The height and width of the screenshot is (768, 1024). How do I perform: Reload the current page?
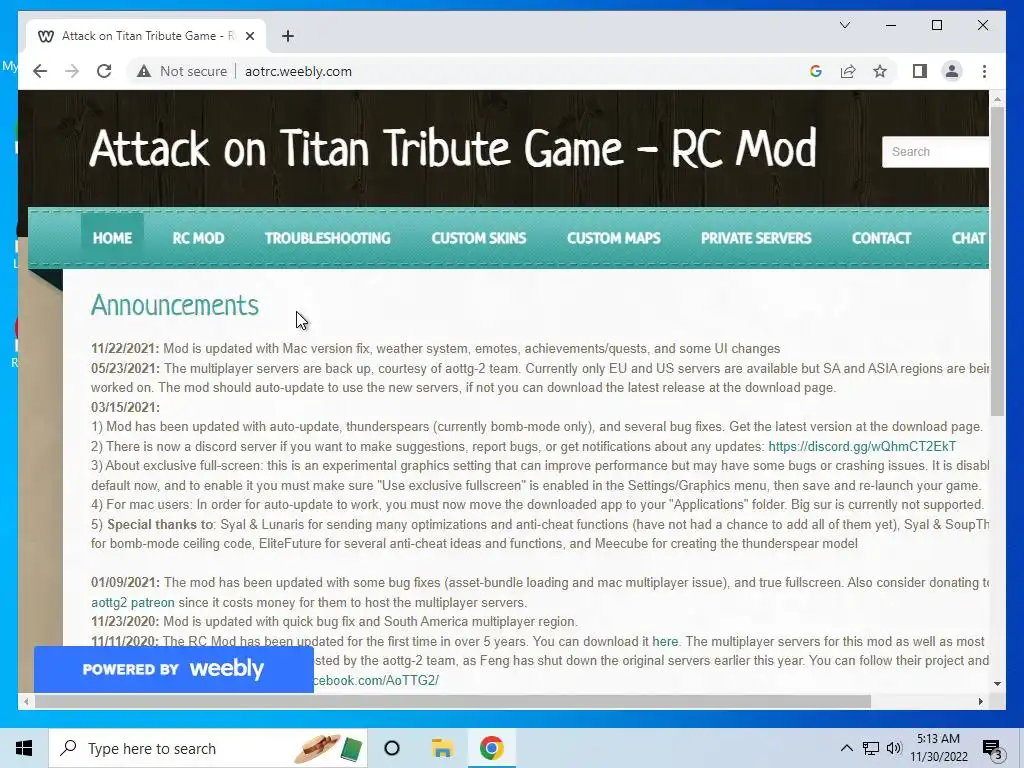tap(104, 71)
